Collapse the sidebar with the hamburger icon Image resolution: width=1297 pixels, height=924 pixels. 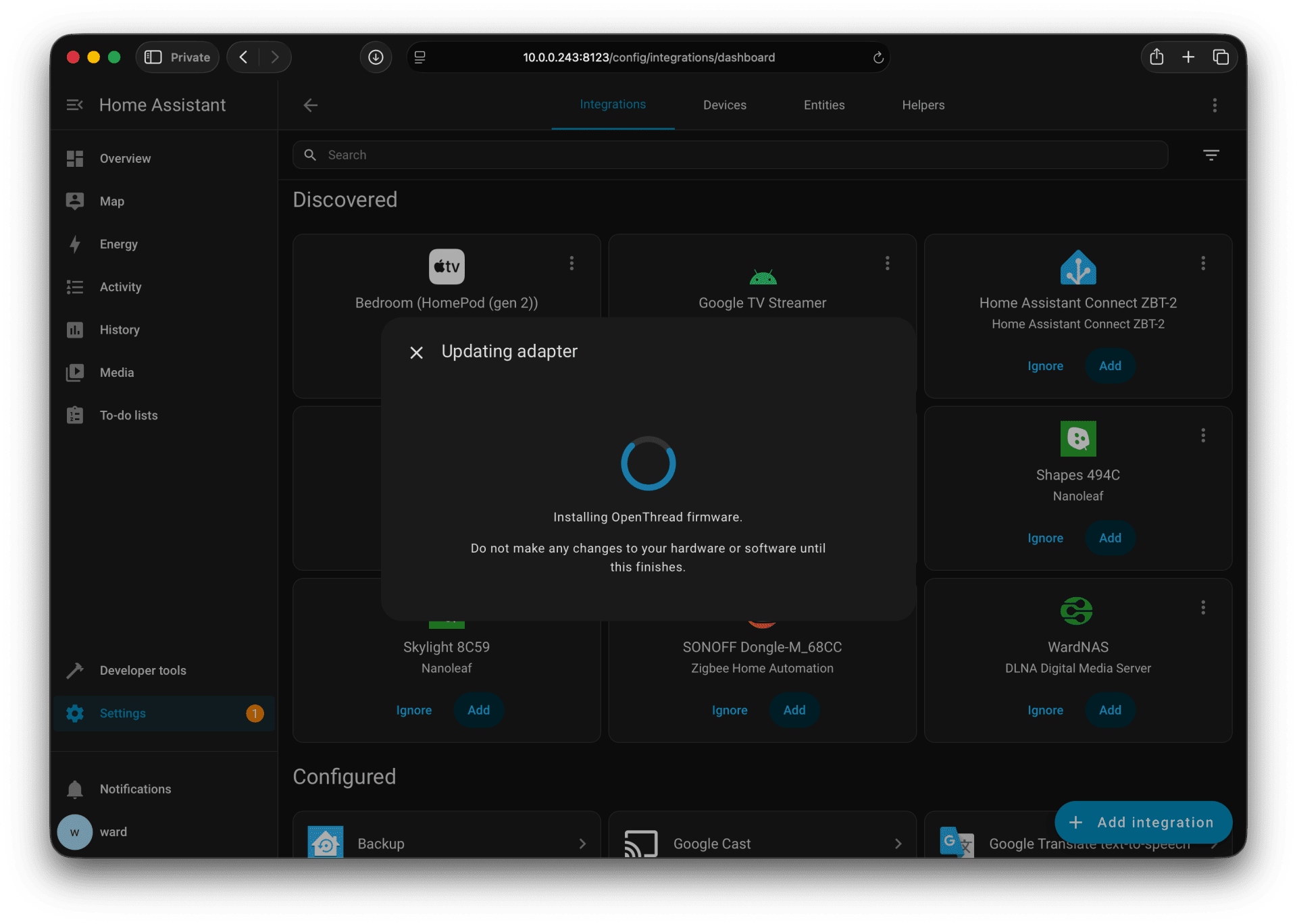coord(74,105)
